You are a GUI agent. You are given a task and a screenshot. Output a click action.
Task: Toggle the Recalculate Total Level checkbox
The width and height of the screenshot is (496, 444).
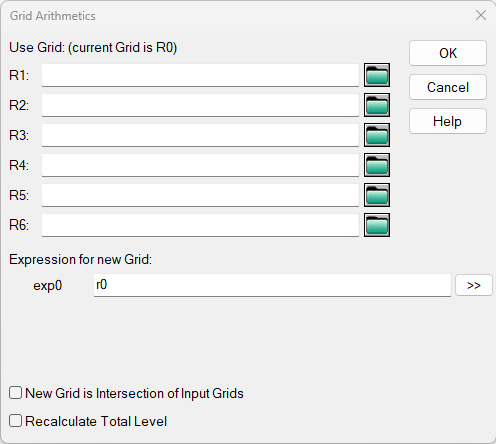[15, 421]
